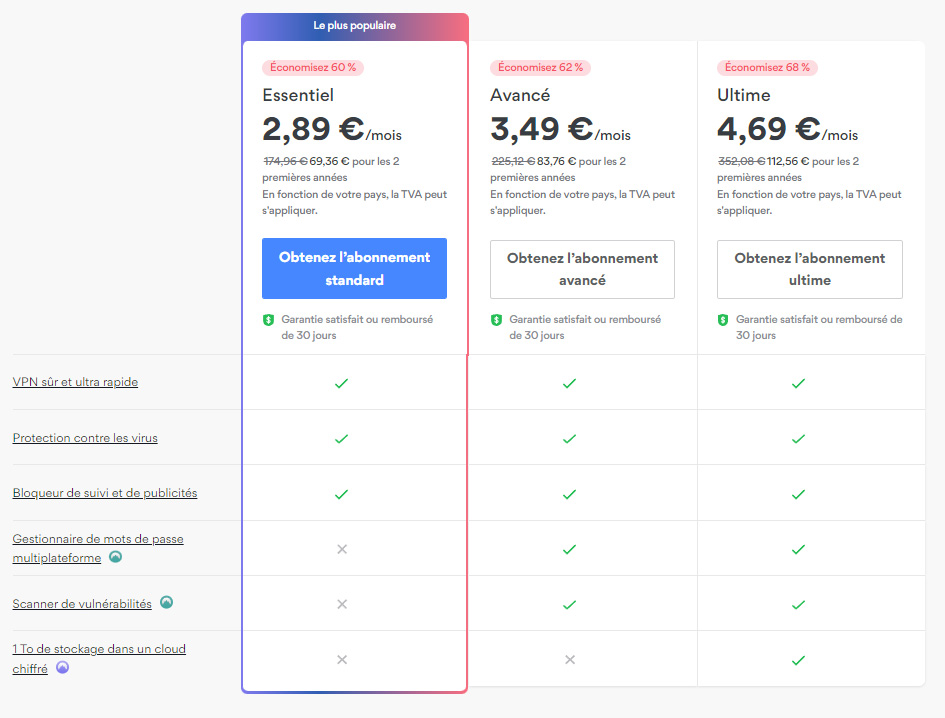Click the Ultime plan title
Viewport: 945px width, 718px height.
pyautogui.click(x=744, y=95)
